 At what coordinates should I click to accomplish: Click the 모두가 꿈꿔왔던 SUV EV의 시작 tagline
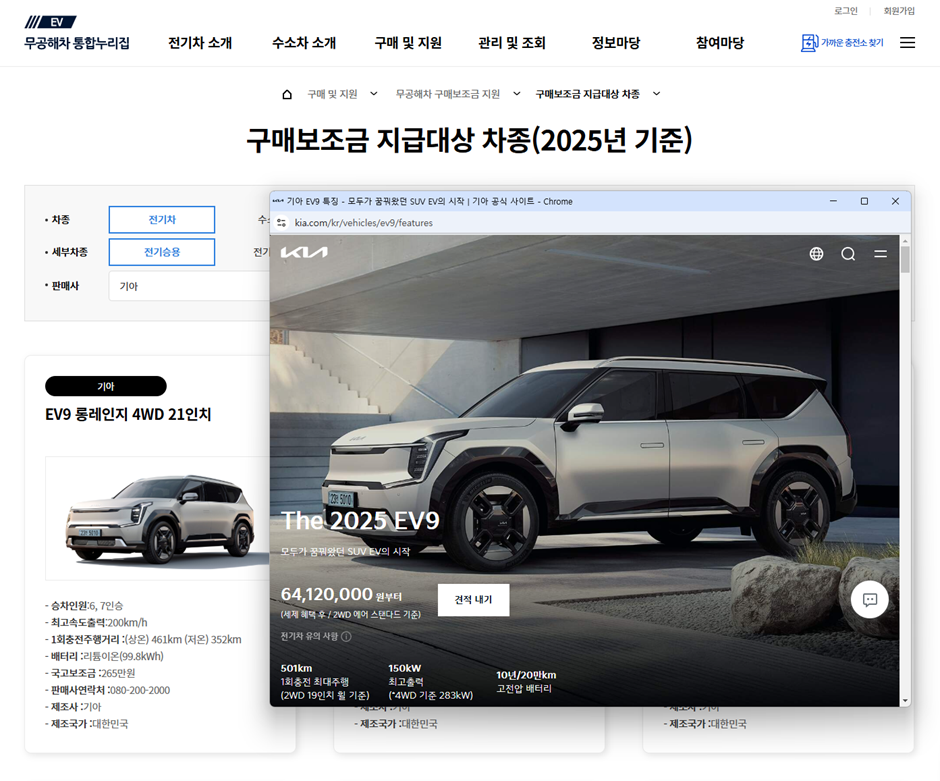345,551
